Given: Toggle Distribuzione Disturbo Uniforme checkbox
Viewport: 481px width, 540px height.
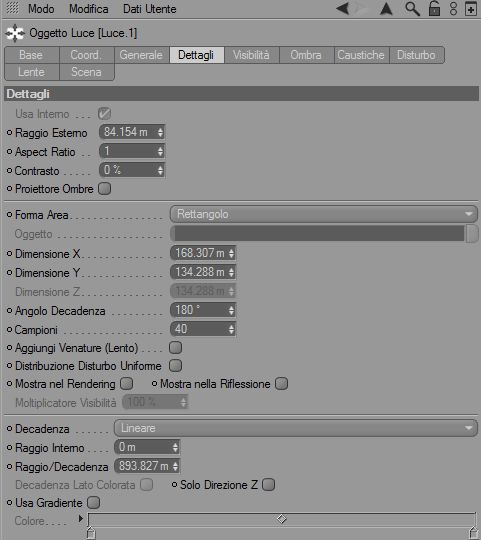Looking at the screenshot, I should 175,365.
